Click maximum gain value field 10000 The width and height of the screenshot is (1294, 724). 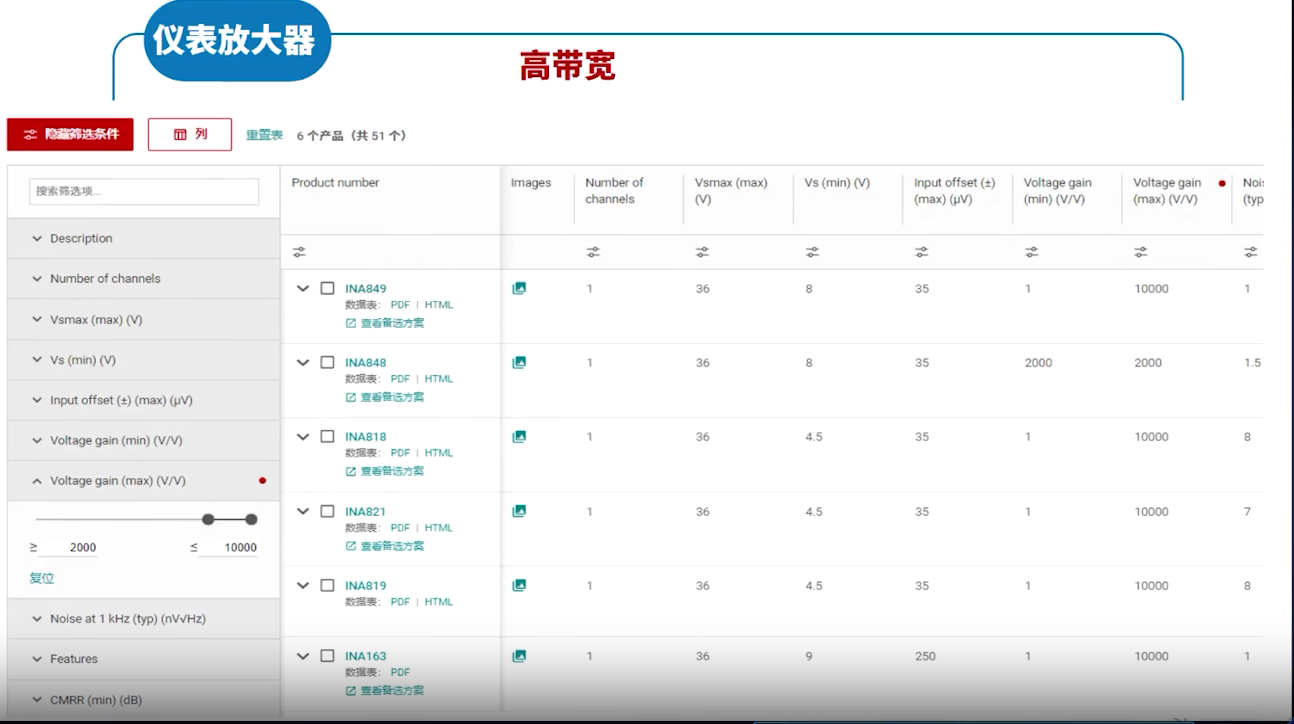(x=228, y=547)
